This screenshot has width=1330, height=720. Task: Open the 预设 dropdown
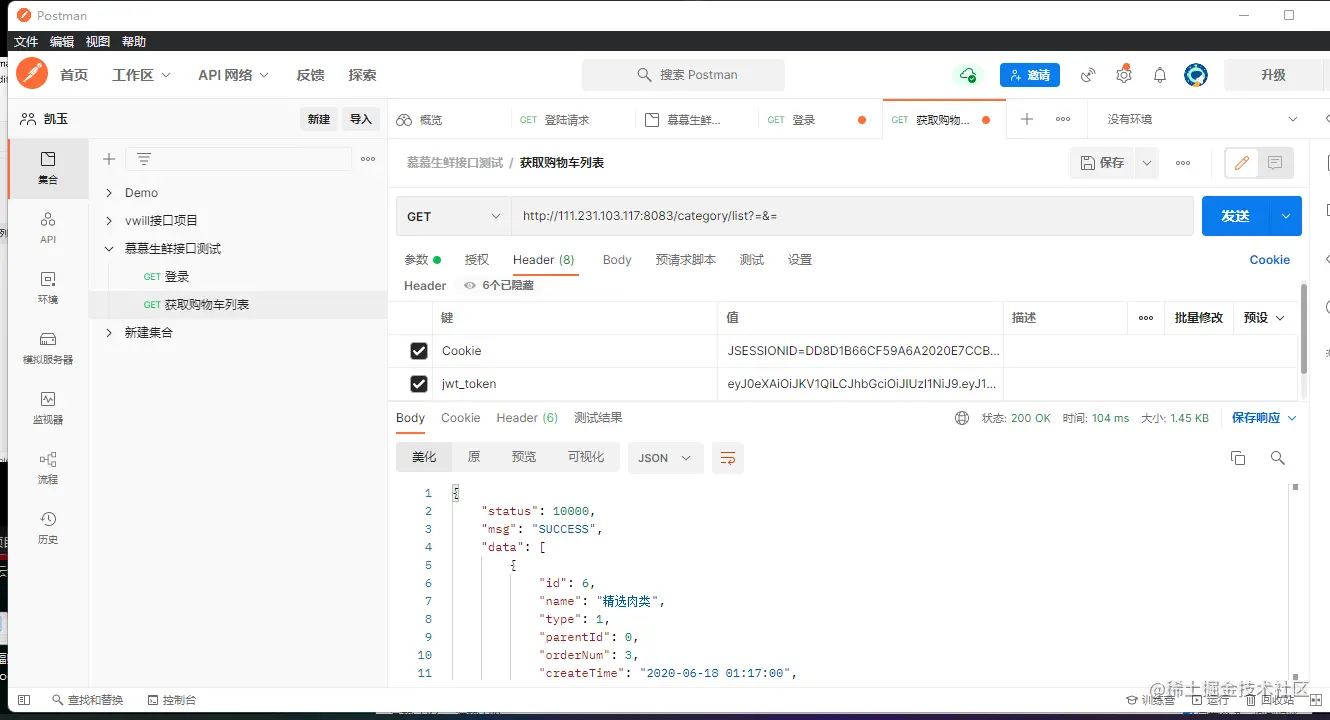tap(1264, 318)
